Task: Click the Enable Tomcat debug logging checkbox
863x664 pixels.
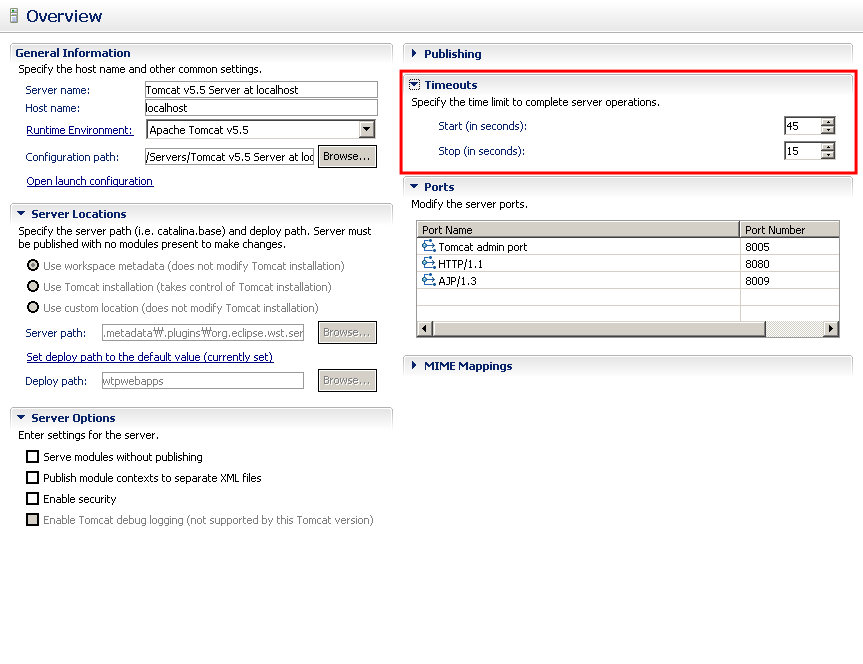Action: (32, 519)
